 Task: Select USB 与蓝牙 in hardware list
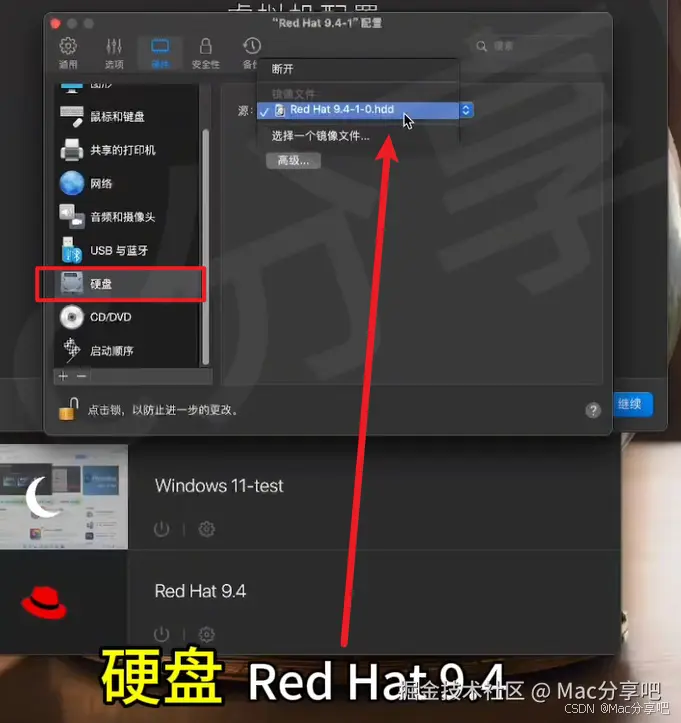[x=126, y=250]
